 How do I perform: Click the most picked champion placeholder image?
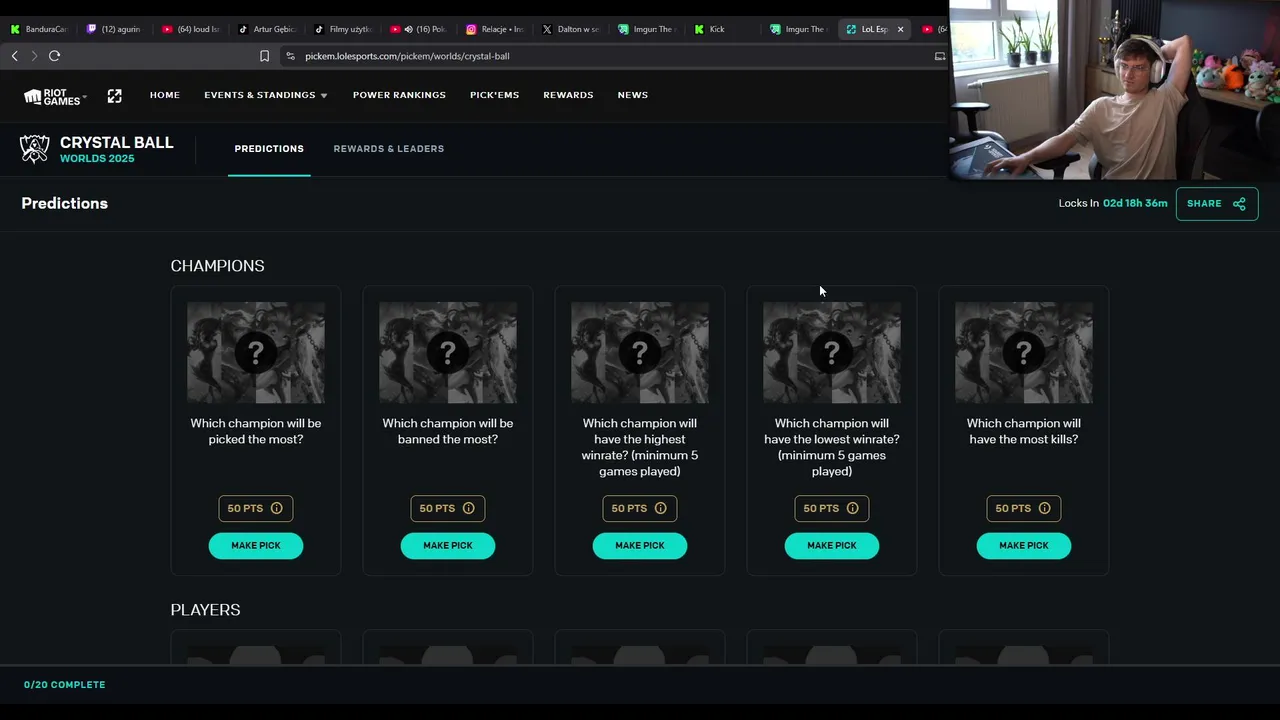click(256, 353)
